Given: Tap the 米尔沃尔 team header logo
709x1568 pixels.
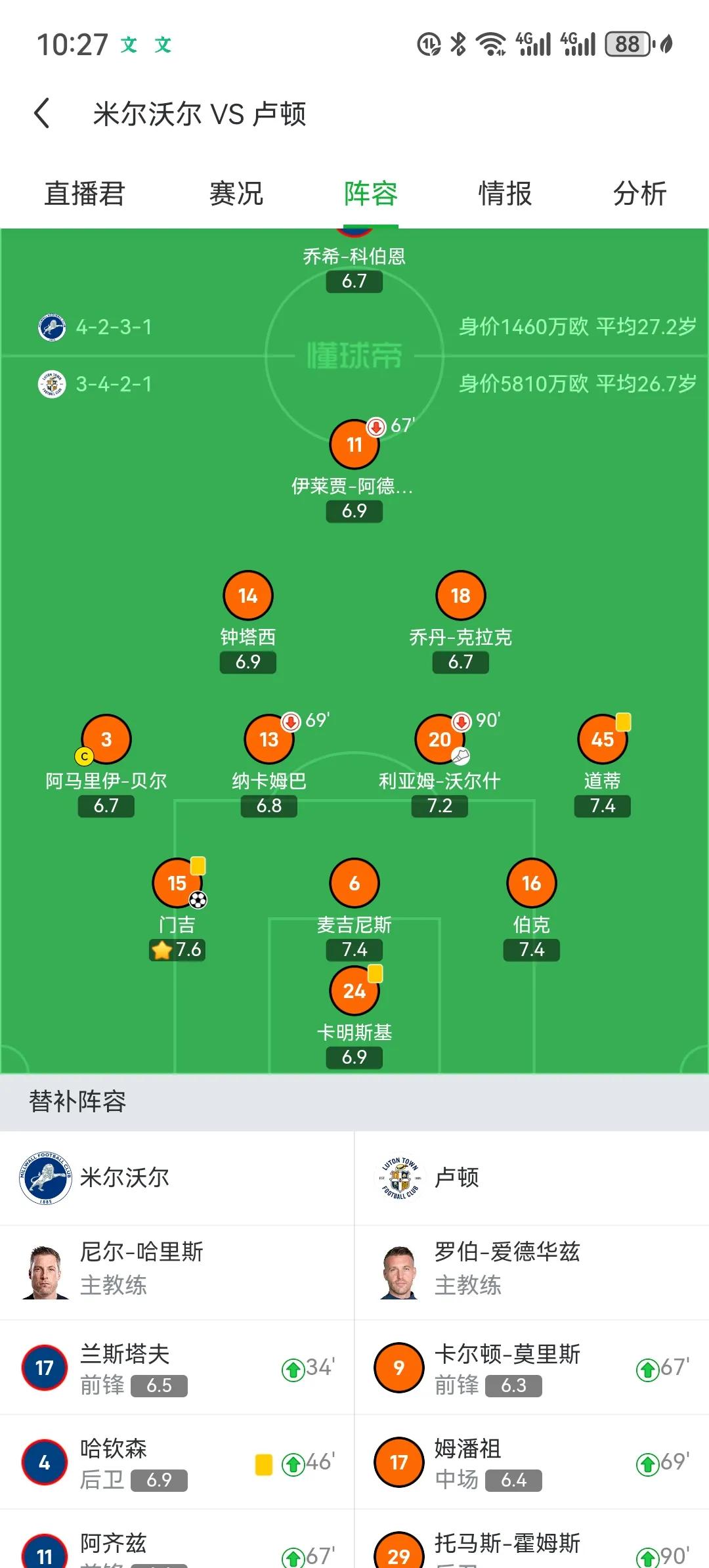Looking at the screenshot, I should tap(45, 1178).
